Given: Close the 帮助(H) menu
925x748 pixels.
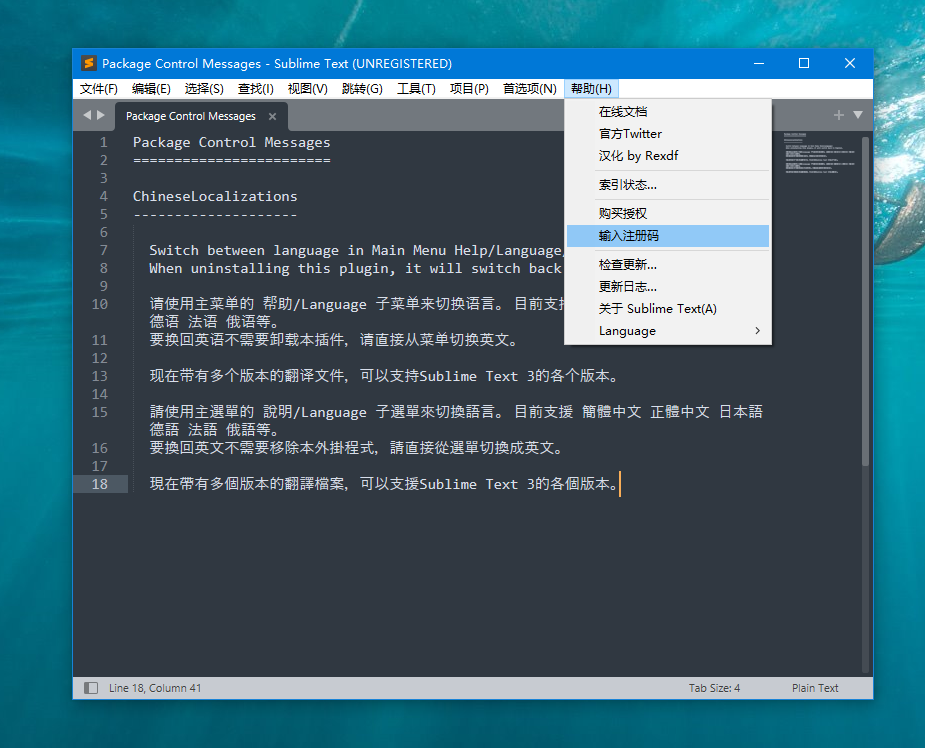Looking at the screenshot, I should pyautogui.click(x=591, y=88).
